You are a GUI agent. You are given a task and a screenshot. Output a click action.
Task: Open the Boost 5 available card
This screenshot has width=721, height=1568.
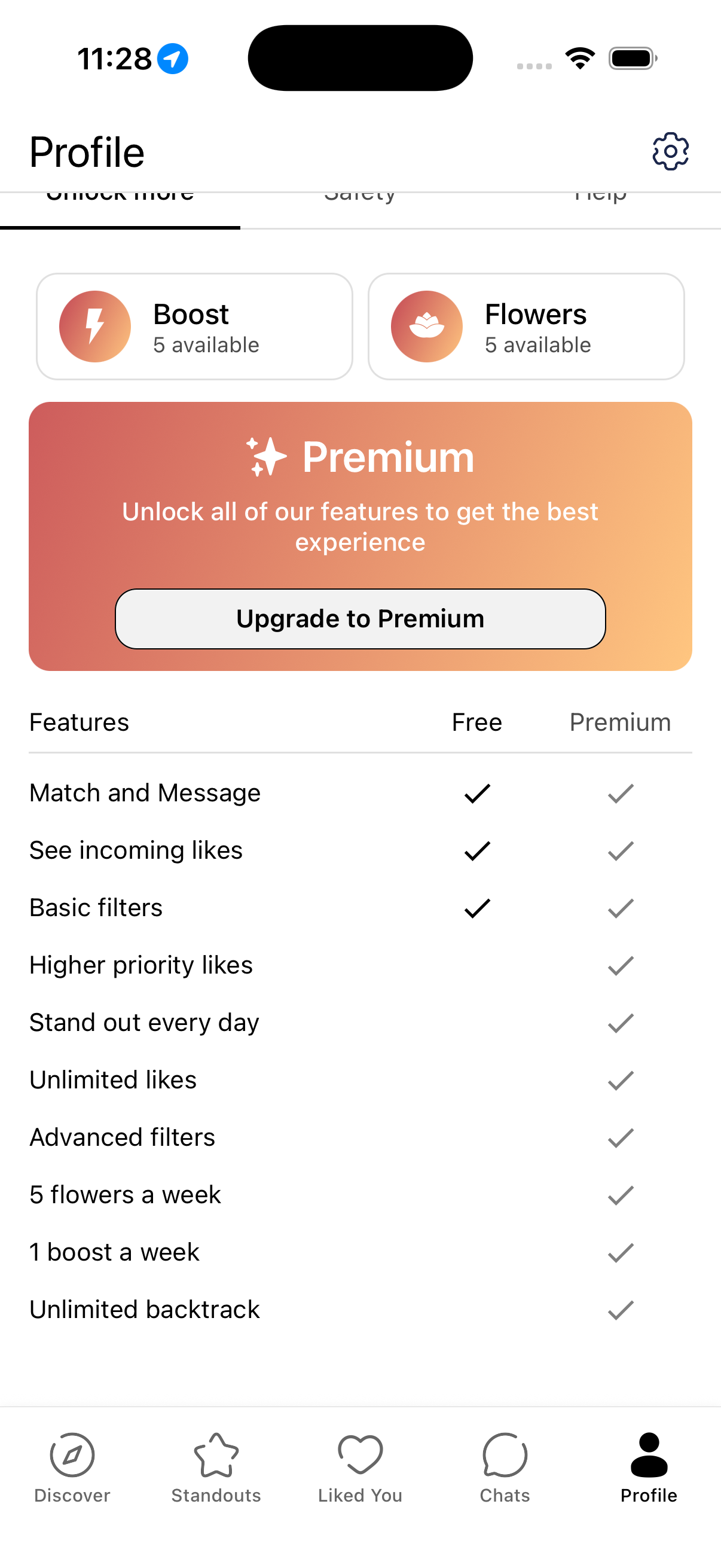click(195, 326)
